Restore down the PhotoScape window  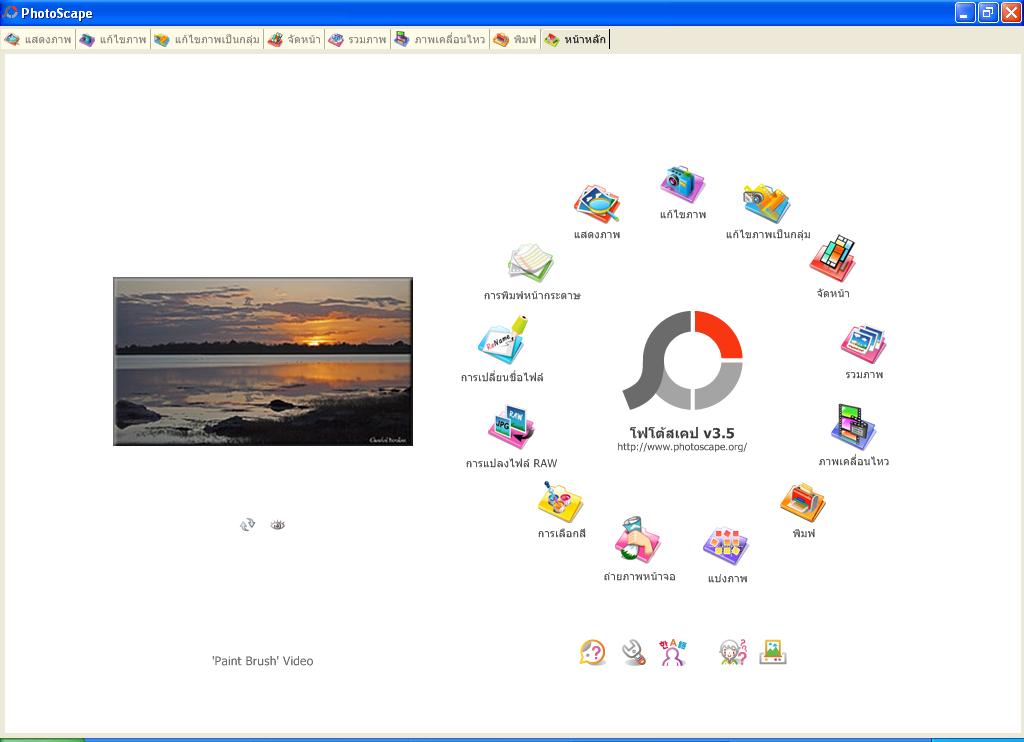tap(988, 12)
